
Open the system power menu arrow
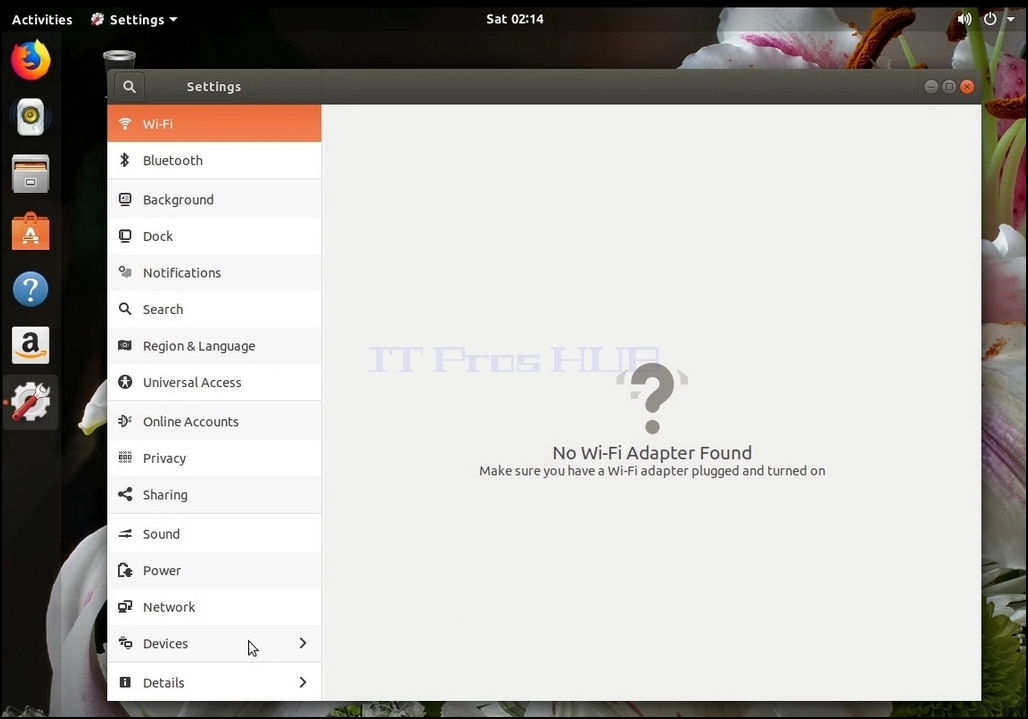tap(1011, 19)
